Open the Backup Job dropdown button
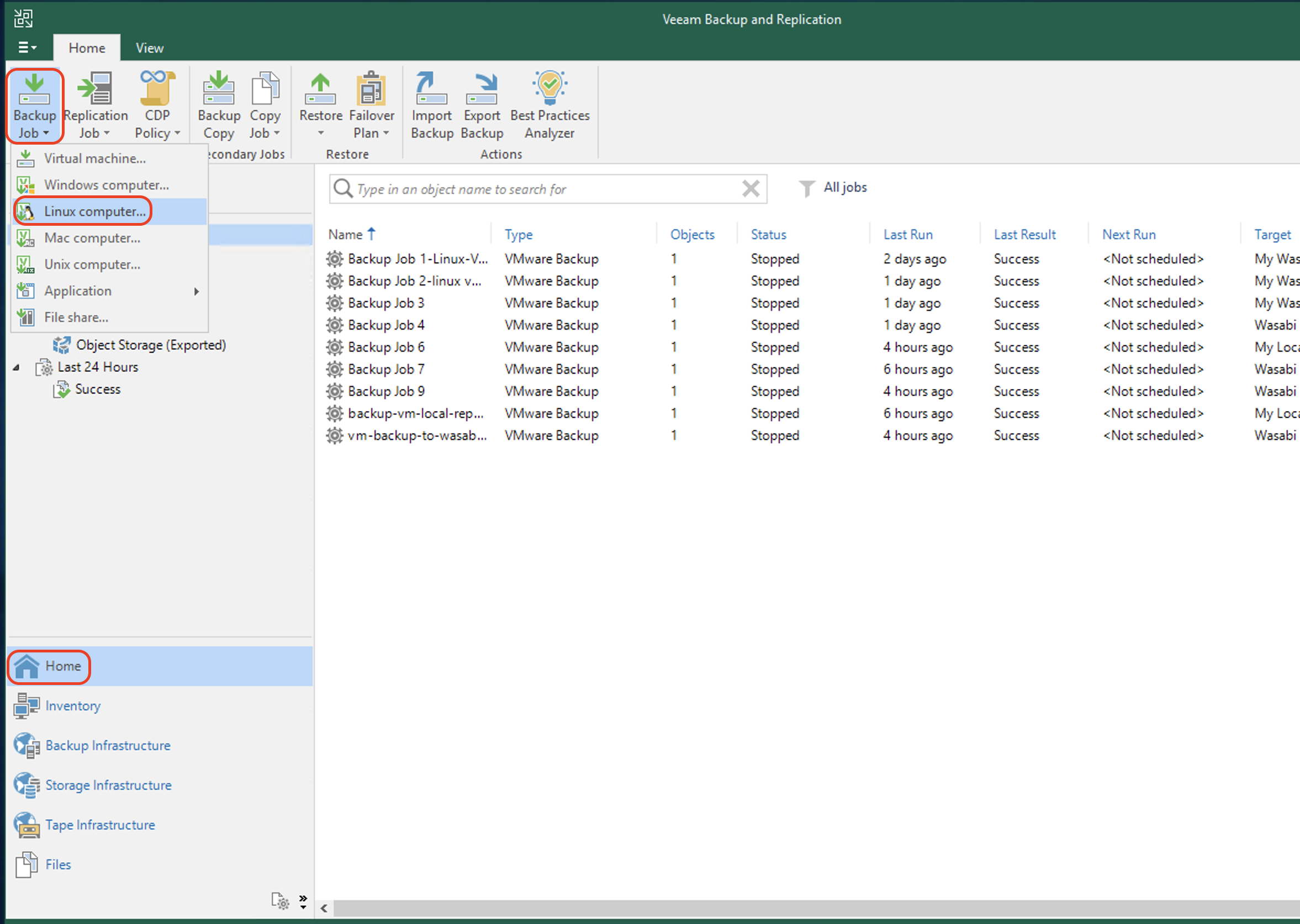The height and width of the screenshot is (924, 1300). 35,106
